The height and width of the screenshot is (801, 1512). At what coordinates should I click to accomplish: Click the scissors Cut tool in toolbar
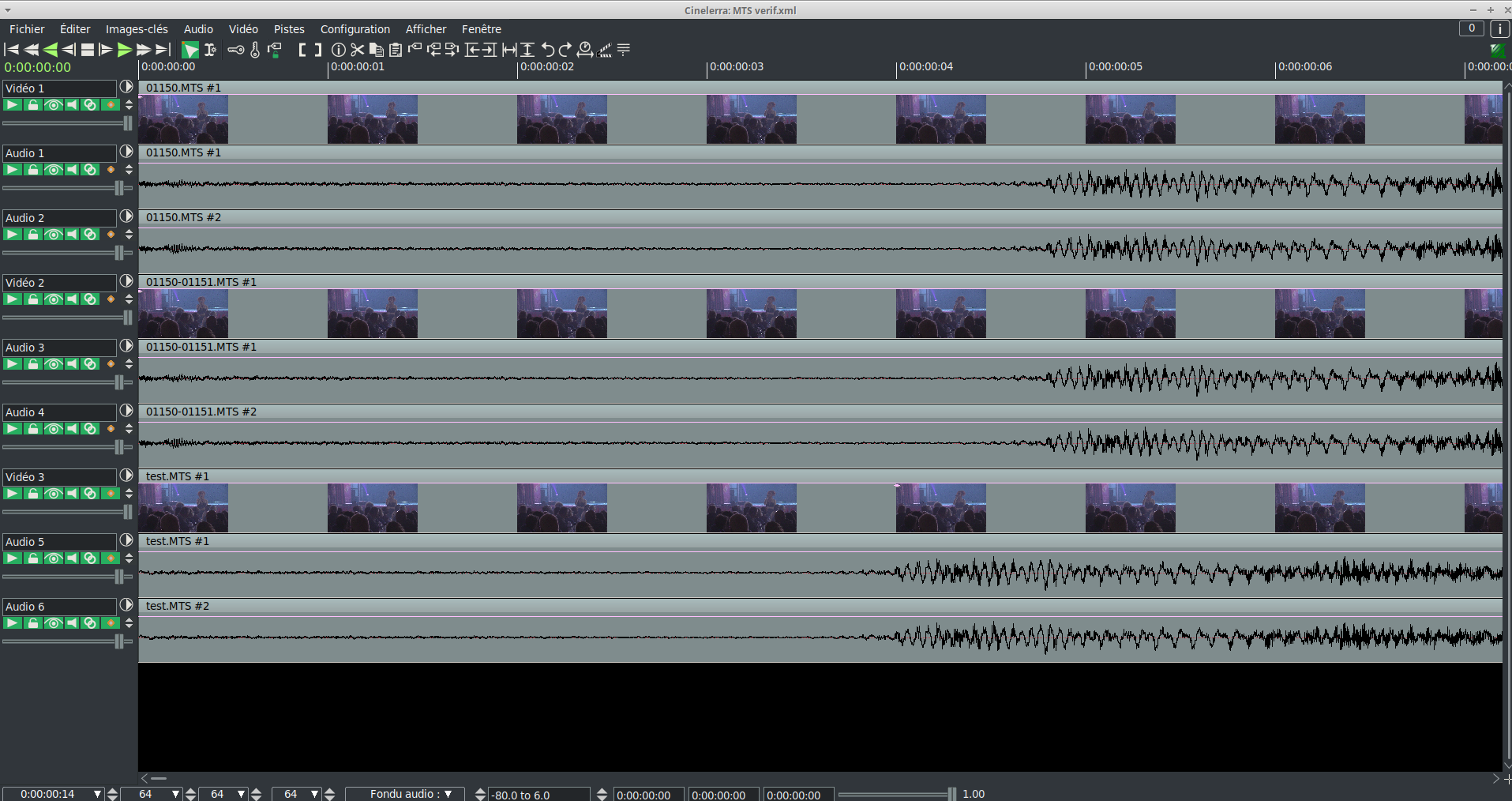point(358,50)
